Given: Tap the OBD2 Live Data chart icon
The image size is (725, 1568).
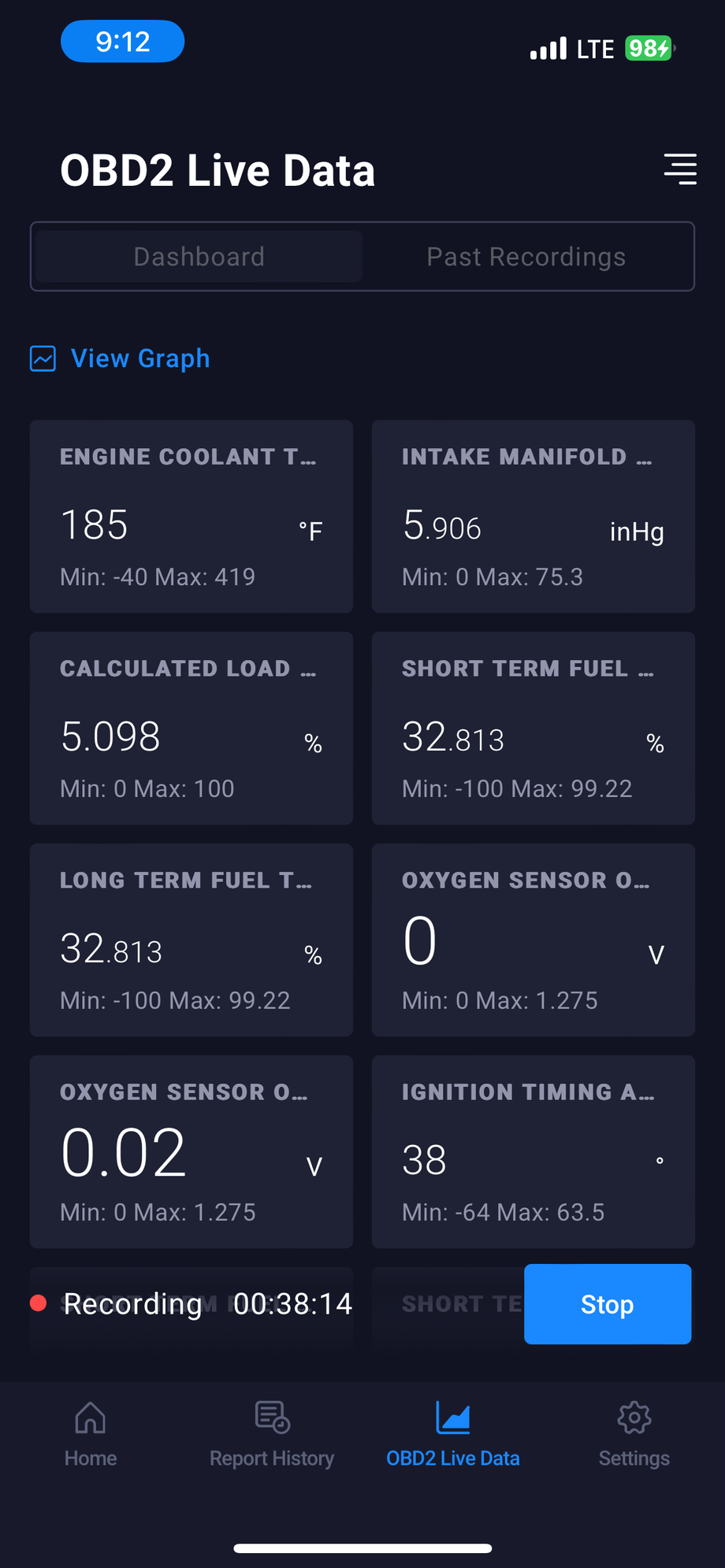Looking at the screenshot, I should [453, 1418].
